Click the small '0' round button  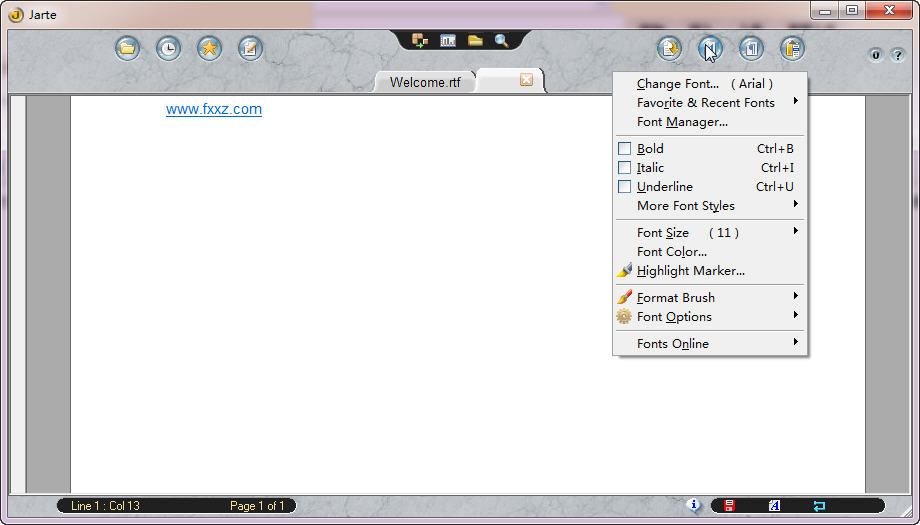(875, 55)
